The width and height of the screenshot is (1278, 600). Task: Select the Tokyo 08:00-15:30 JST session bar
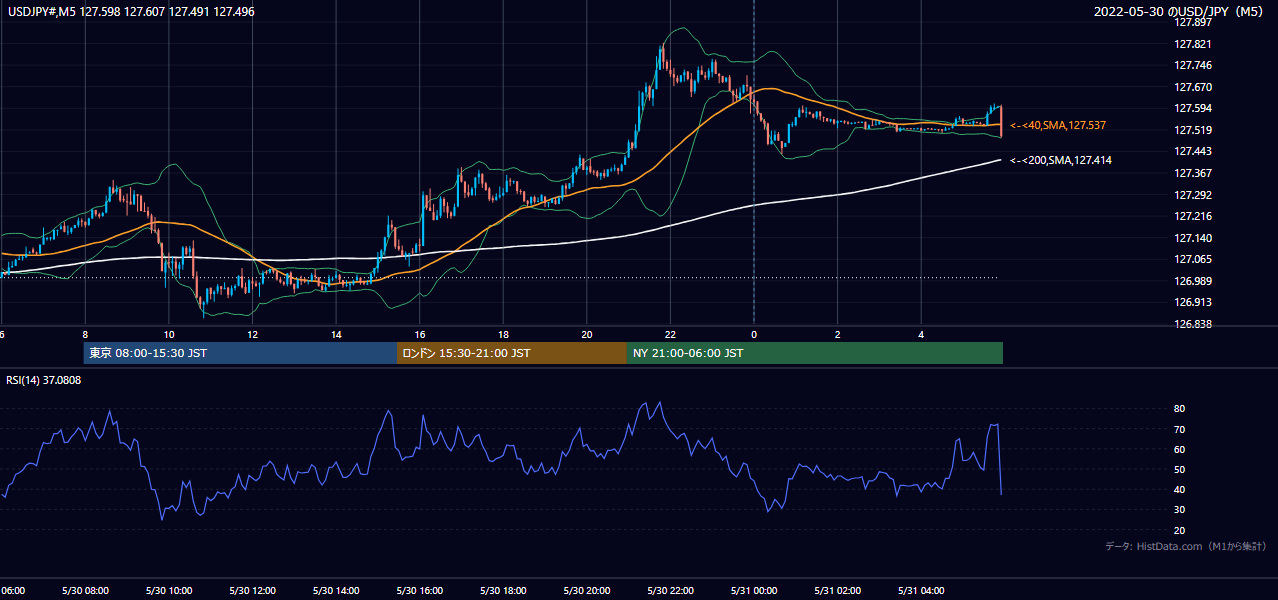[x=240, y=353]
